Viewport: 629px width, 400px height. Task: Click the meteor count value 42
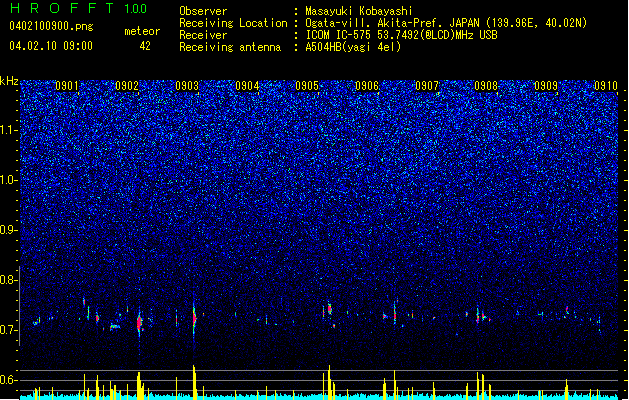point(145,46)
